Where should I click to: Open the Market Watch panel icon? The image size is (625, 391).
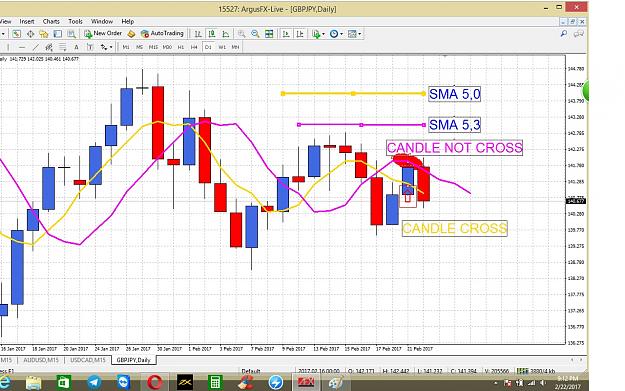click(x=16, y=34)
